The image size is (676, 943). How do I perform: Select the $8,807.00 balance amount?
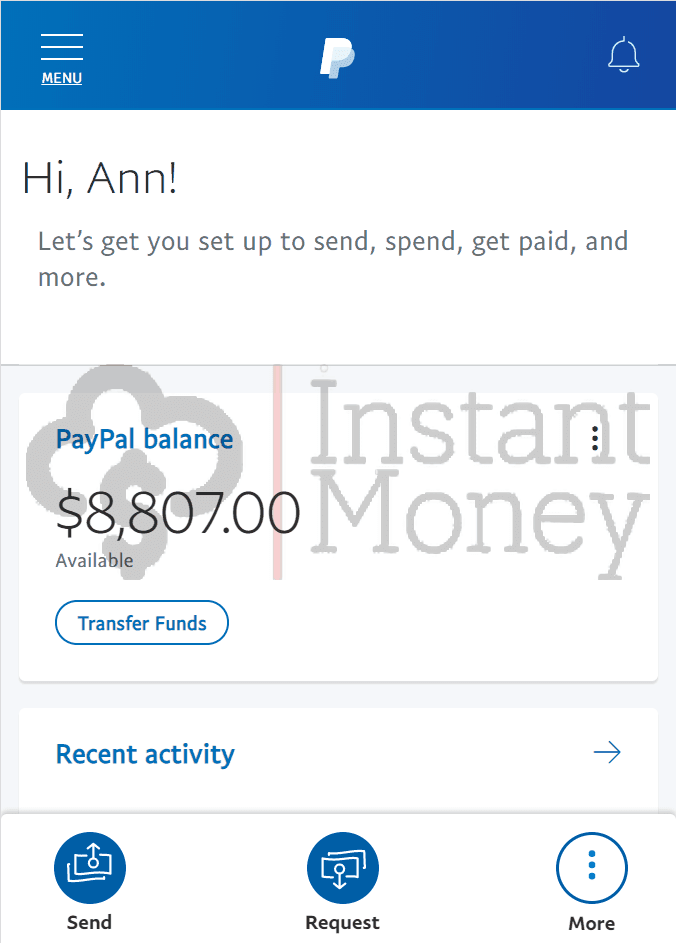pos(178,512)
